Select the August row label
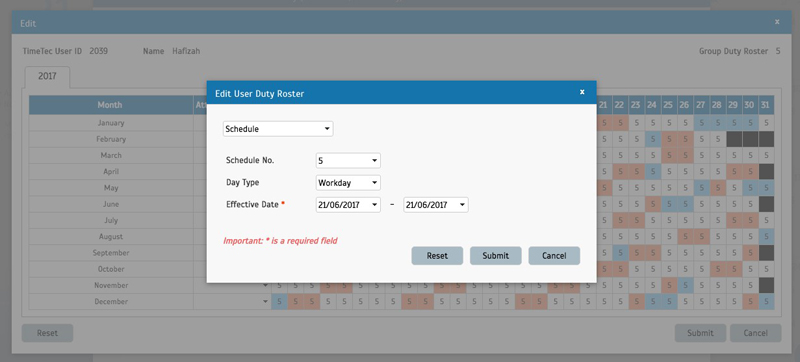 (x=111, y=237)
